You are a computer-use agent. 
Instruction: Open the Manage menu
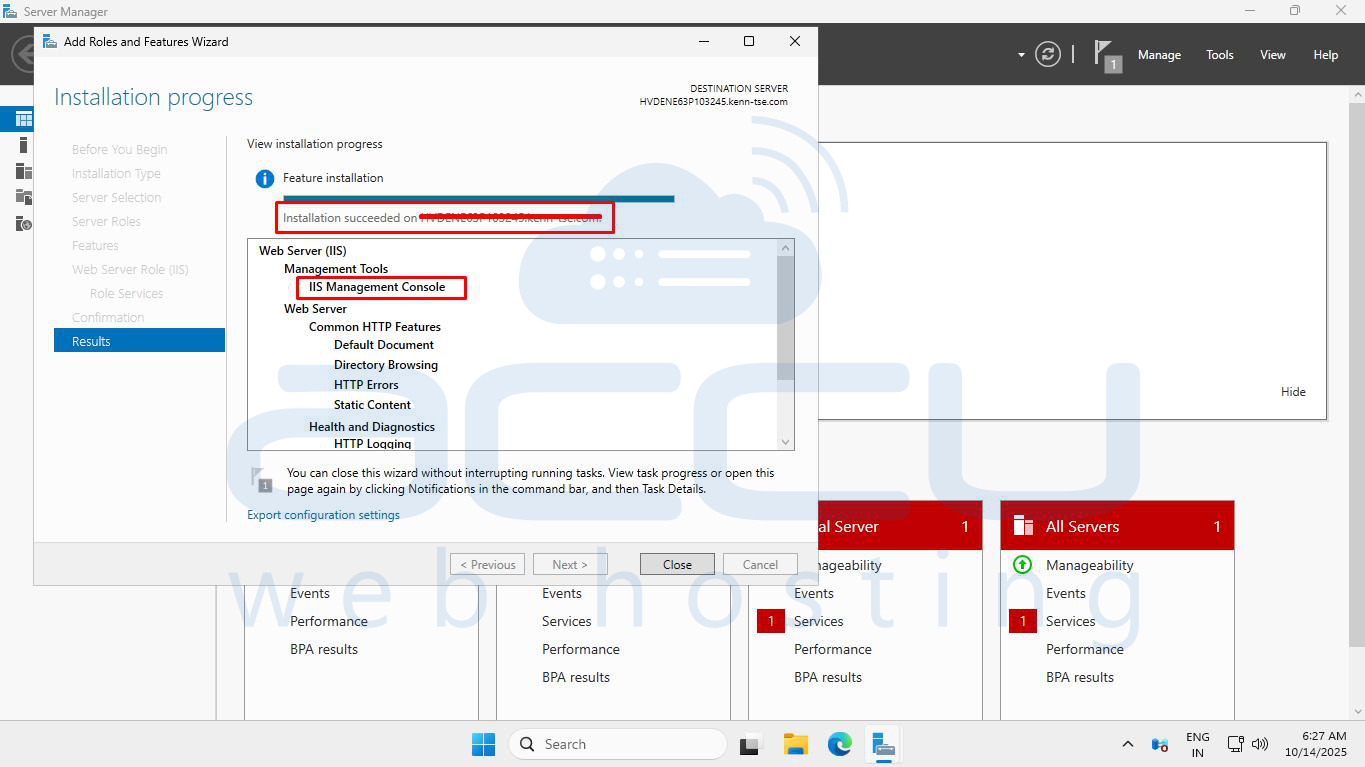click(x=1159, y=55)
